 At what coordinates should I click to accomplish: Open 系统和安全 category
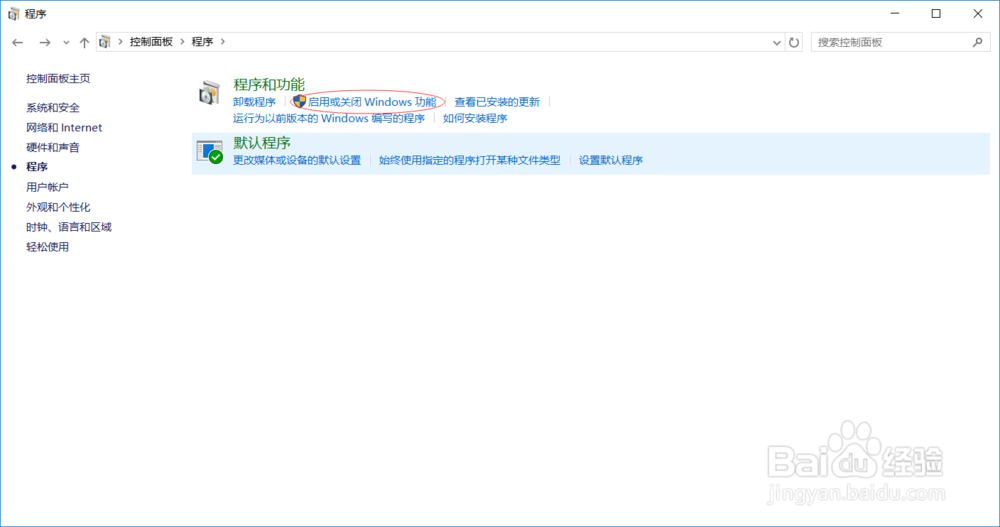tap(53, 108)
